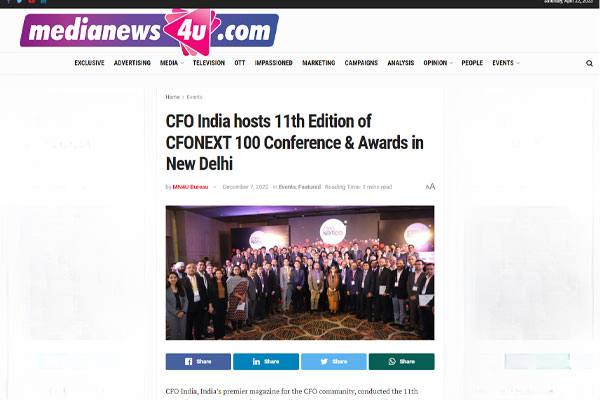The width and height of the screenshot is (600, 400).
Task: Share article on Twitter
Action: tap(334, 361)
